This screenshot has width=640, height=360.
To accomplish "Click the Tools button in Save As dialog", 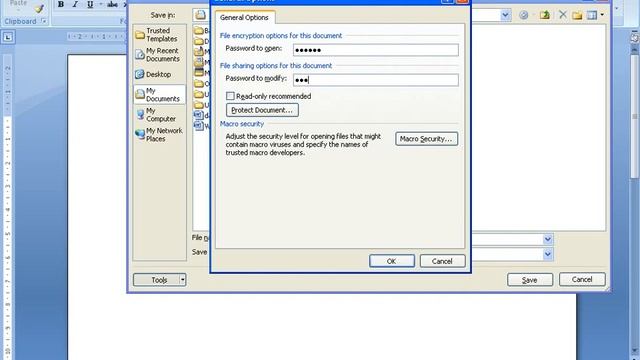I will tap(159, 280).
